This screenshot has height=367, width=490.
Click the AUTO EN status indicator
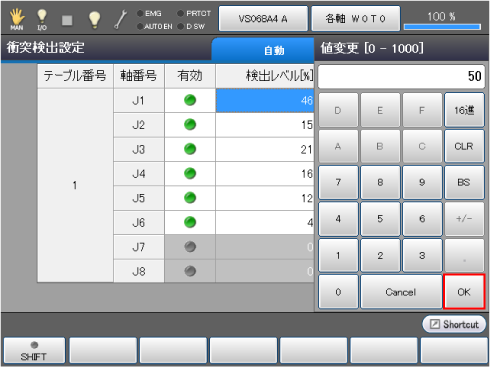pos(155,26)
